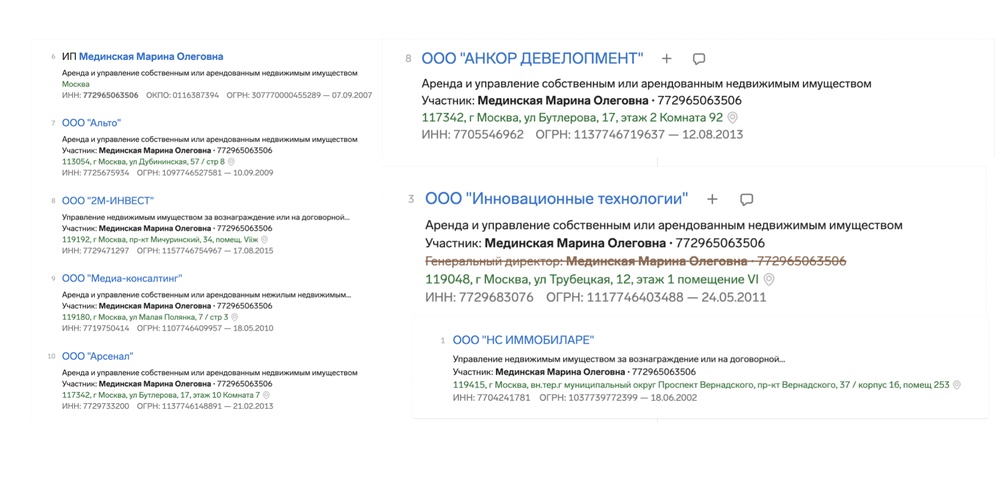1000x486 pixels.
Task: Open ИП Мединская Марина Олеговна profile link
Action: tap(151, 57)
